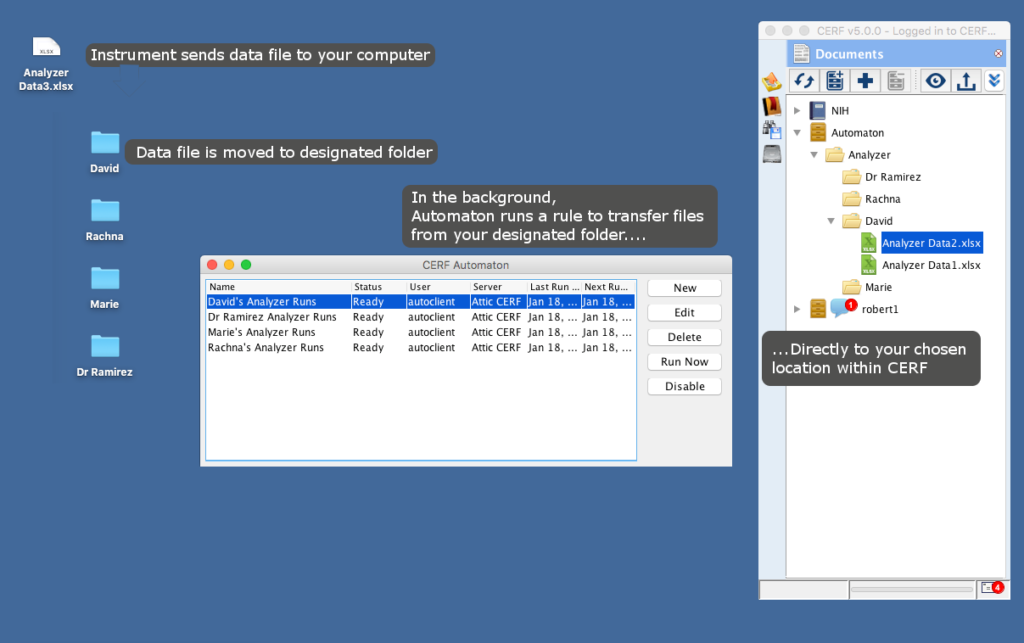Screen dimensions: 1024x643
Task: Click the progress bar in CERF status bar
Action: click(x=912, y=589)
